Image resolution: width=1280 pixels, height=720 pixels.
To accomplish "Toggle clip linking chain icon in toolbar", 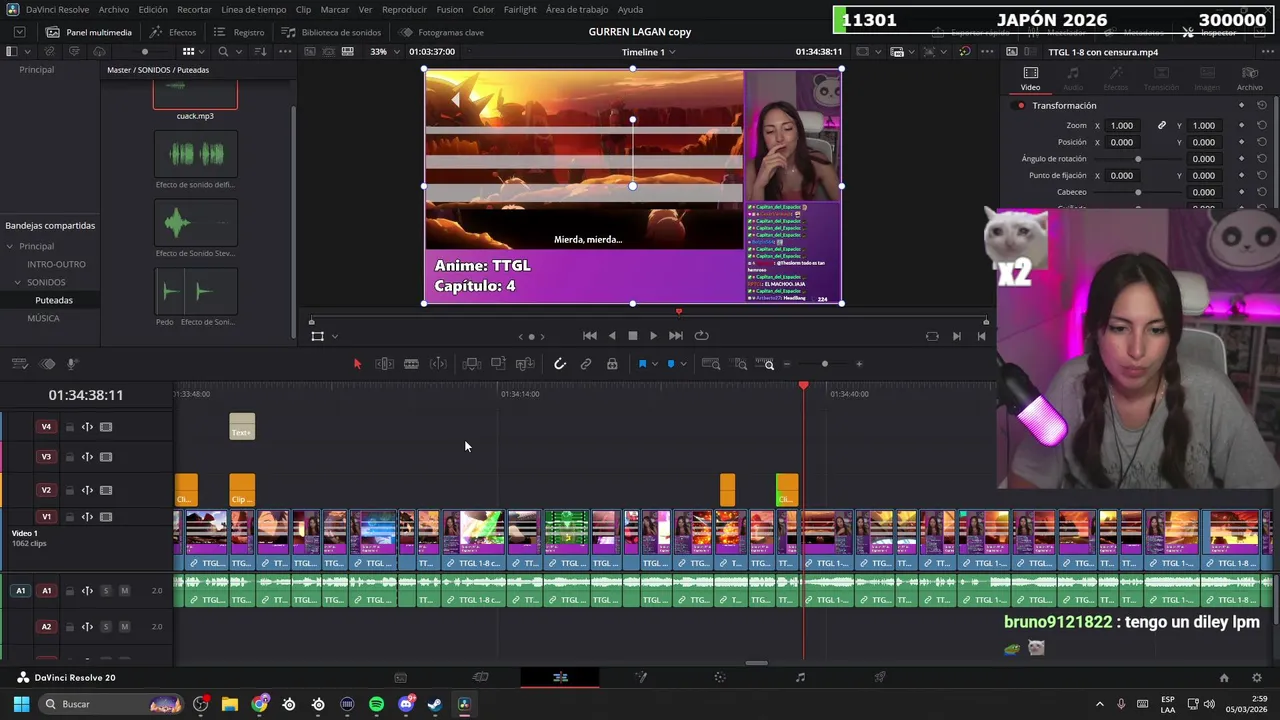I will (x=586, y=364).
